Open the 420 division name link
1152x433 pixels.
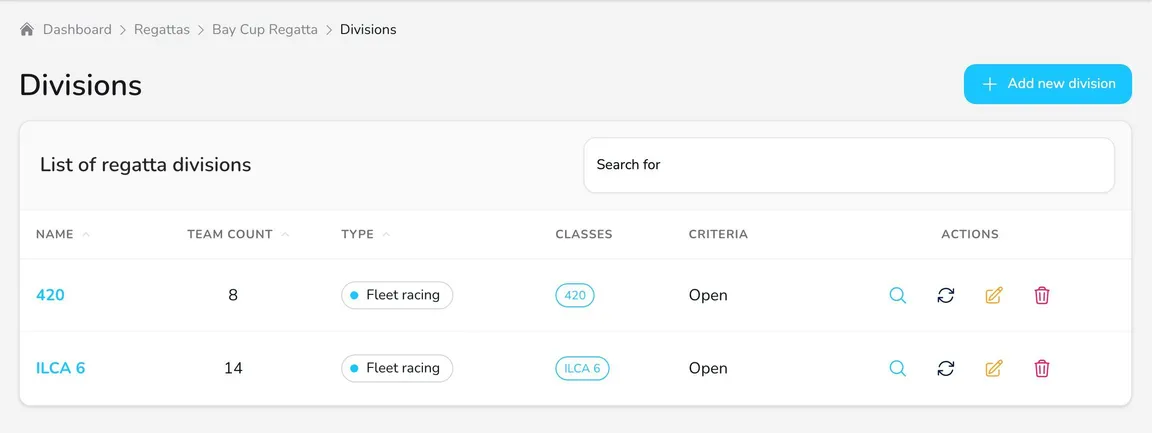coord(50,296)
